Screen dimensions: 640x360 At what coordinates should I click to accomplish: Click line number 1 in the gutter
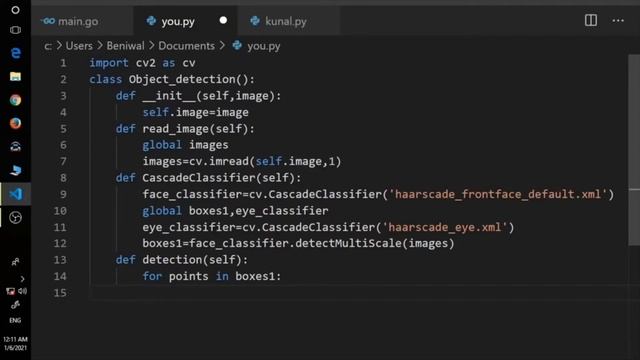tap(63, 63)
